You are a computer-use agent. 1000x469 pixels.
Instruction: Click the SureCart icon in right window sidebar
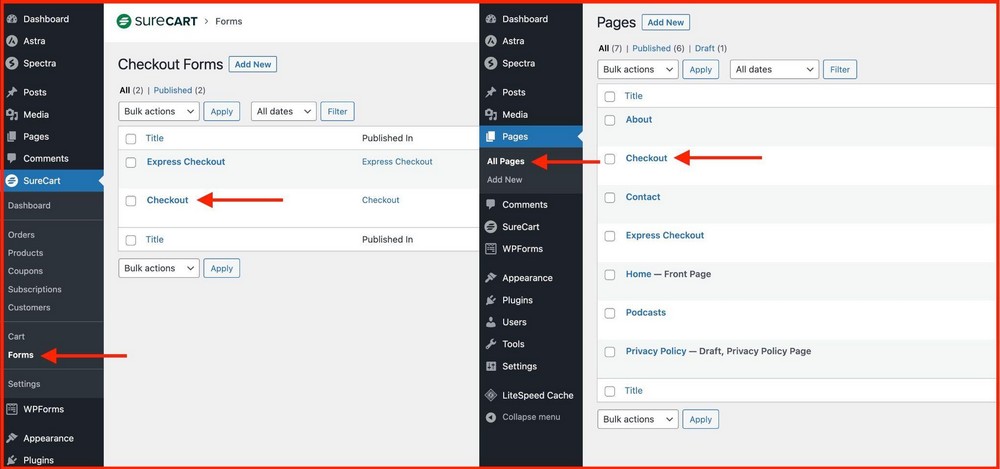point(490,227)
